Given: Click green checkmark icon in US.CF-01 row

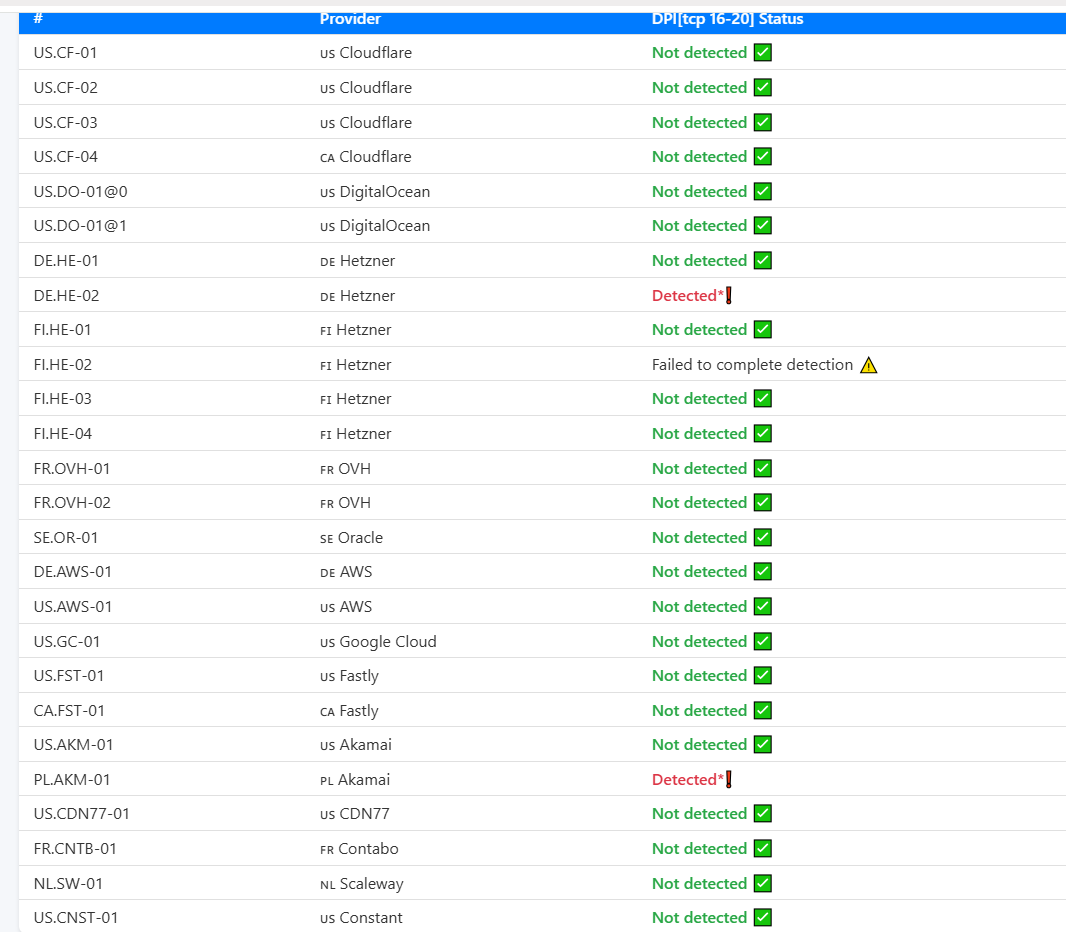Looking at the screenshot, I should [763, 53].
